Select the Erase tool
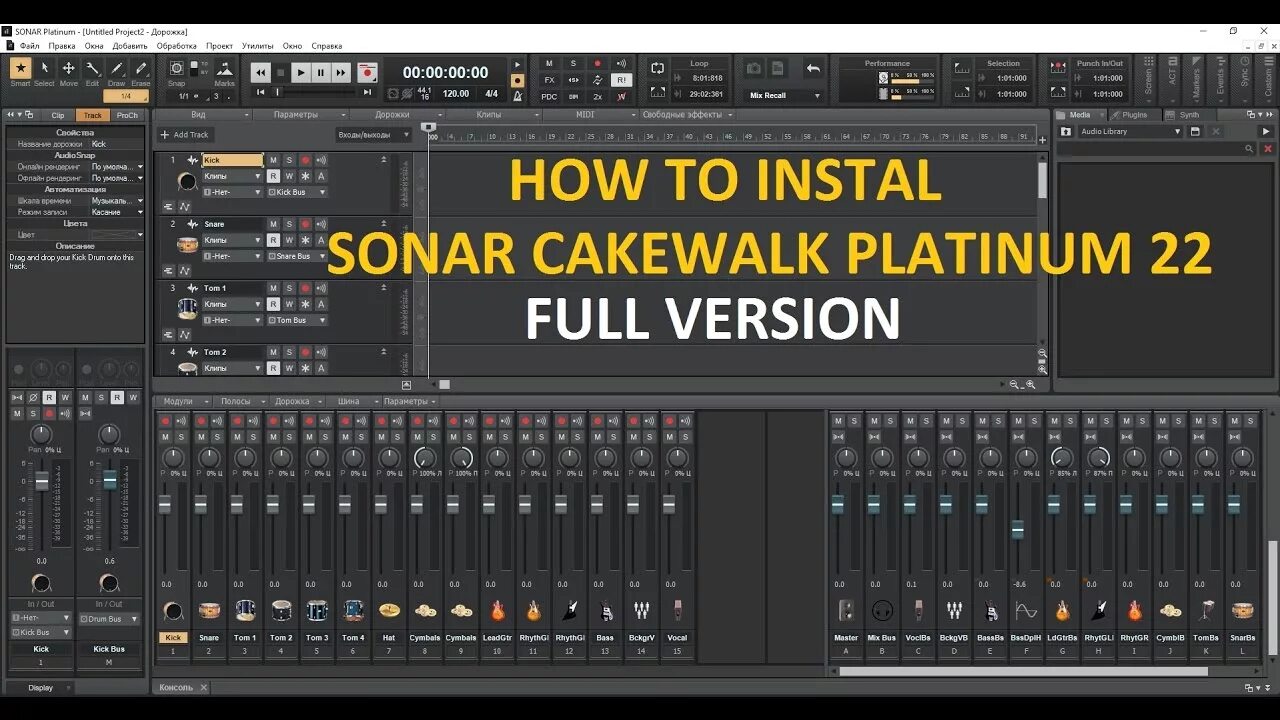 coord(141,69)
